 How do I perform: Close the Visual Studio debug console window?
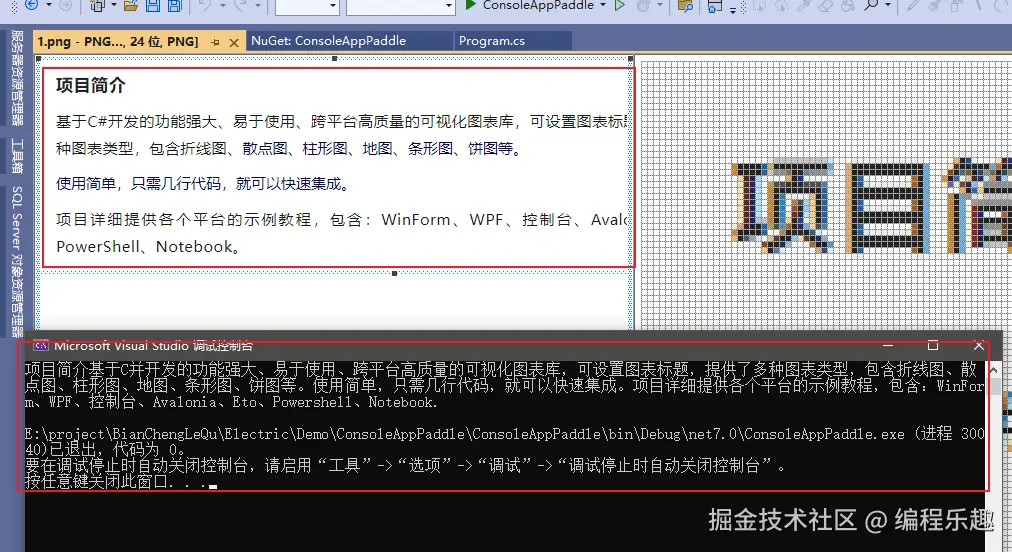[978, 346]
